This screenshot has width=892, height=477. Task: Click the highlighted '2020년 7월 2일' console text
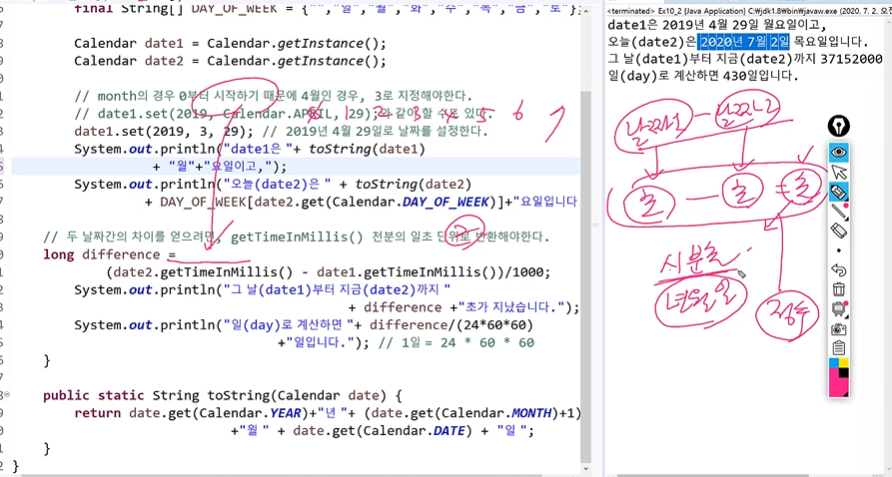click(x=745, y=42)
